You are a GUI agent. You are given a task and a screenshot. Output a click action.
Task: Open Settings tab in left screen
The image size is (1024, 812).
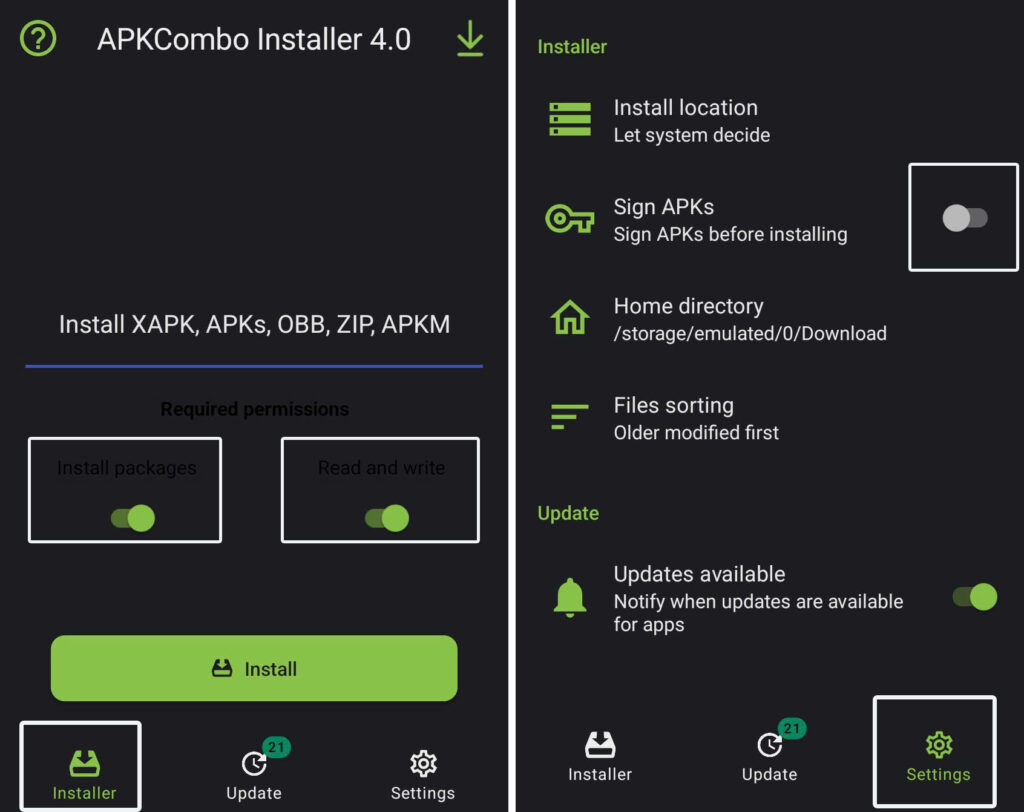(423, 775)
